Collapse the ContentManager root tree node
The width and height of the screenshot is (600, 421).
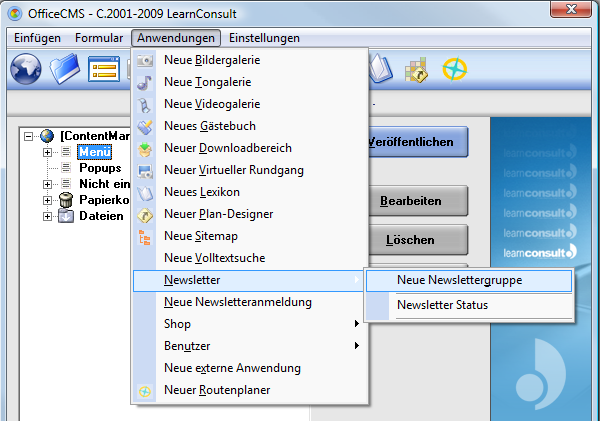(28, 136)
